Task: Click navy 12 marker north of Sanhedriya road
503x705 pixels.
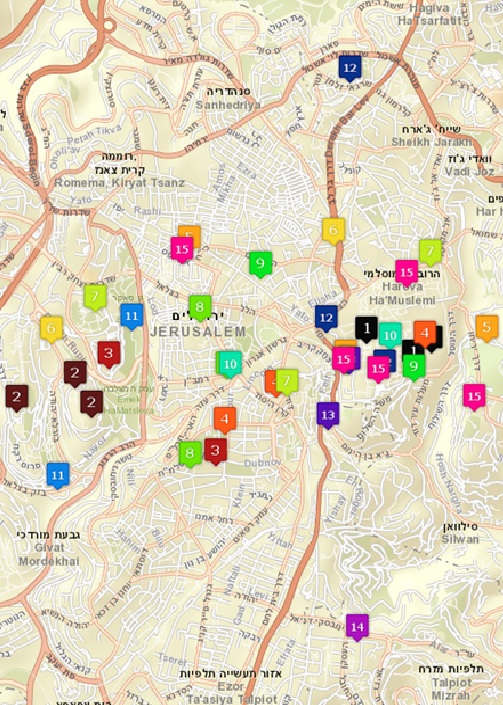Action: (350, 68)
